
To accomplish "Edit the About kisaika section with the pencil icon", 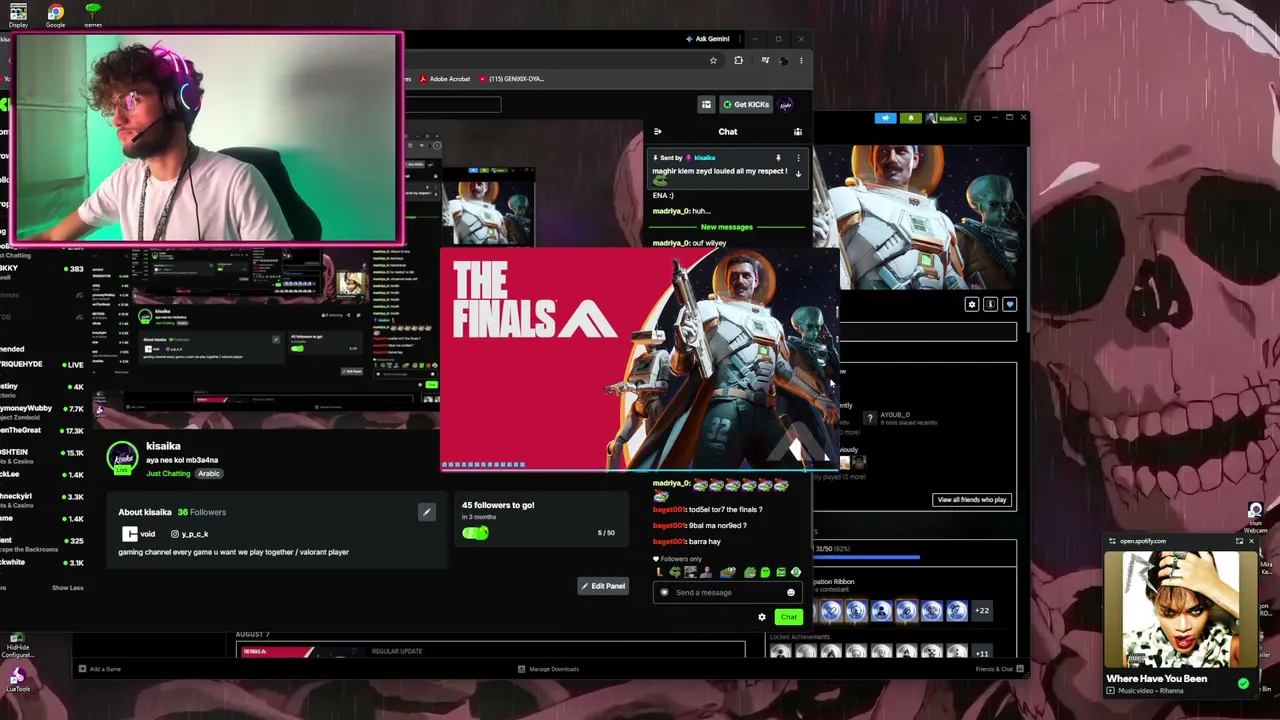I will click(426, 513).
